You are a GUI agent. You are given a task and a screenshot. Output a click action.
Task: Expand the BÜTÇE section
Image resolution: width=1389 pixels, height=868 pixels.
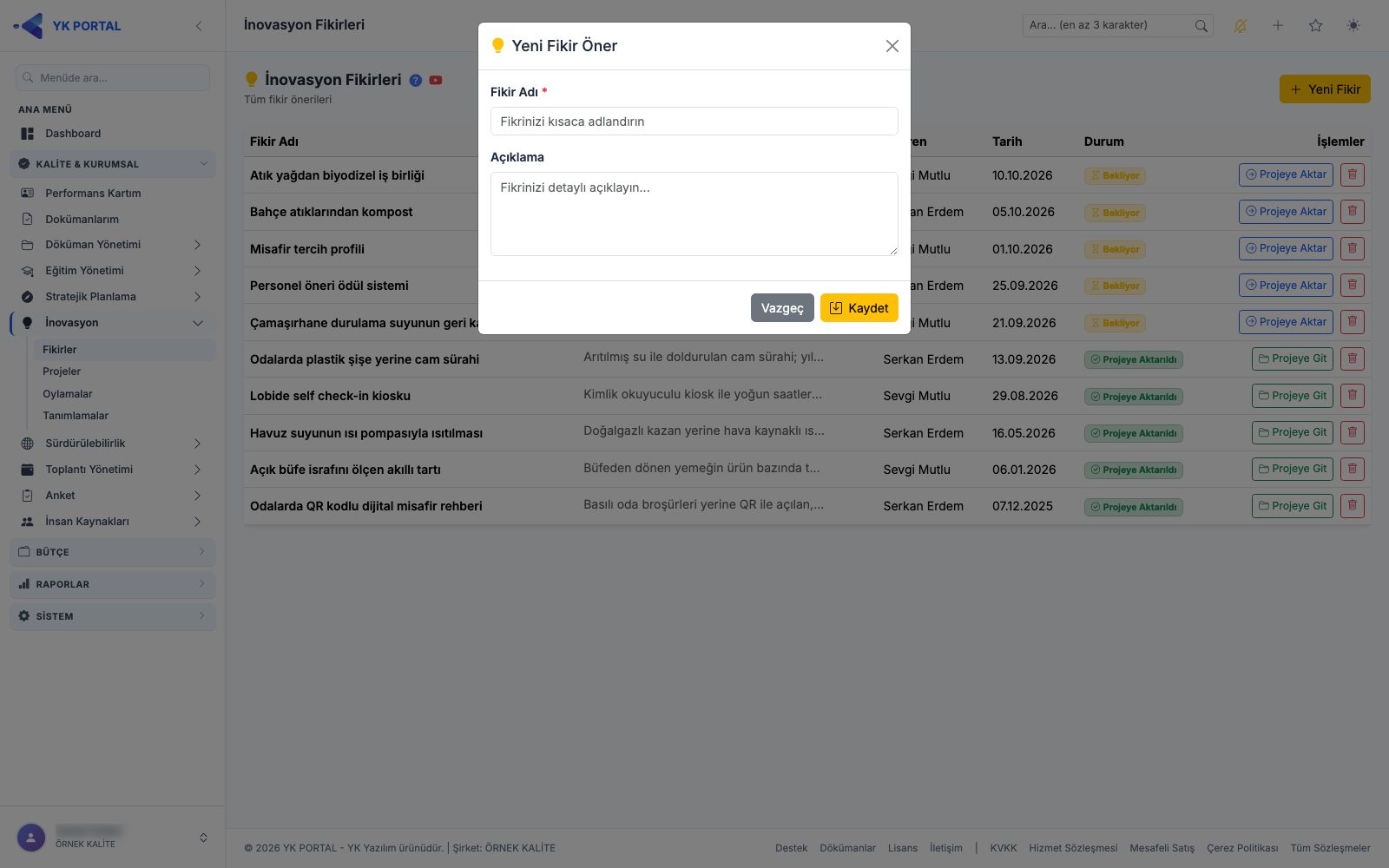click(x=113, y=552)
